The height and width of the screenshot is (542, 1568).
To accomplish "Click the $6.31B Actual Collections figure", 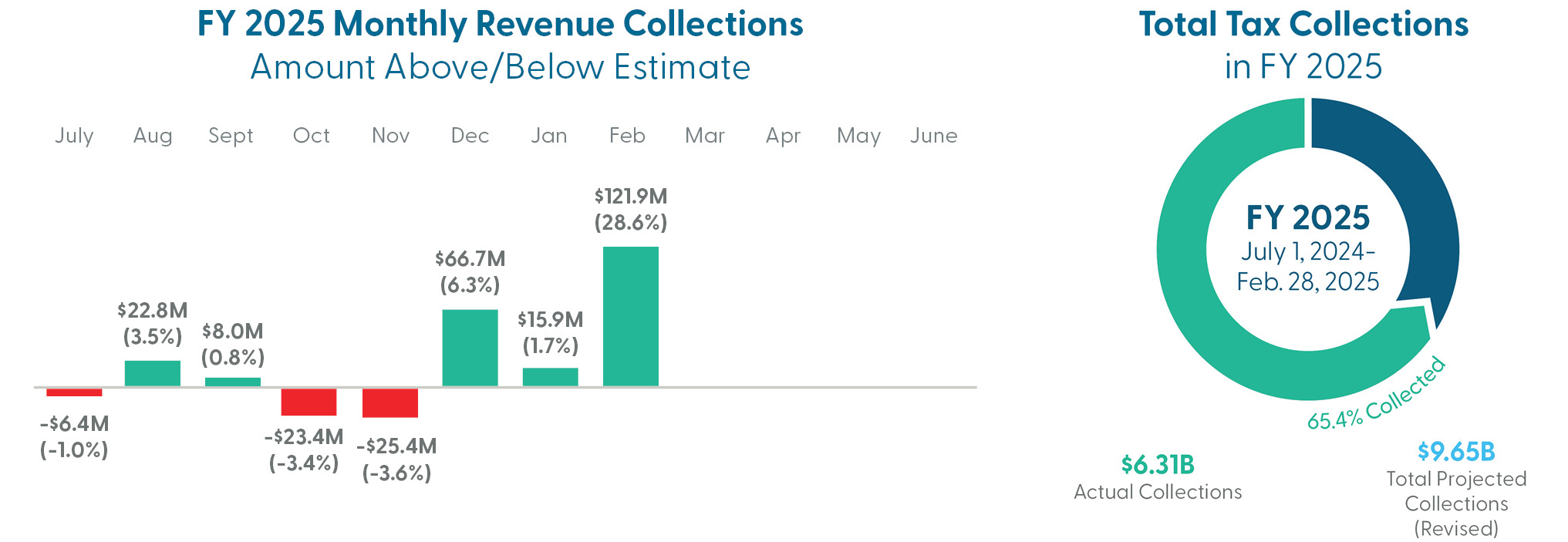I will [x=1158, y=465].
